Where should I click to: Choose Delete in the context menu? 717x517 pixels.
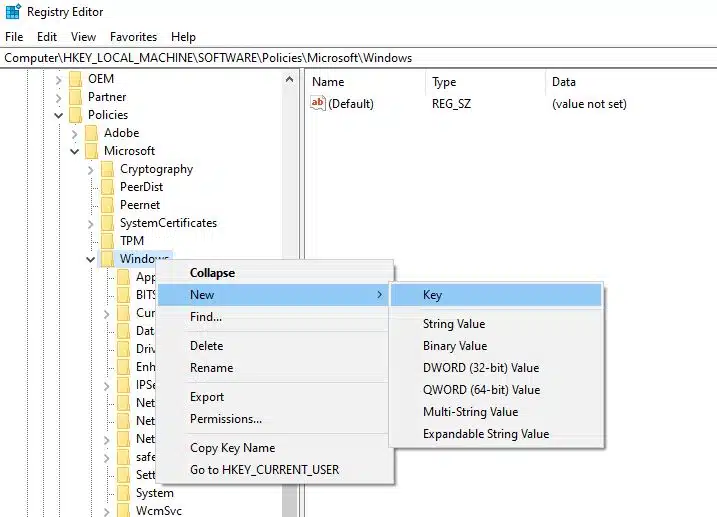tap(275, 346)
